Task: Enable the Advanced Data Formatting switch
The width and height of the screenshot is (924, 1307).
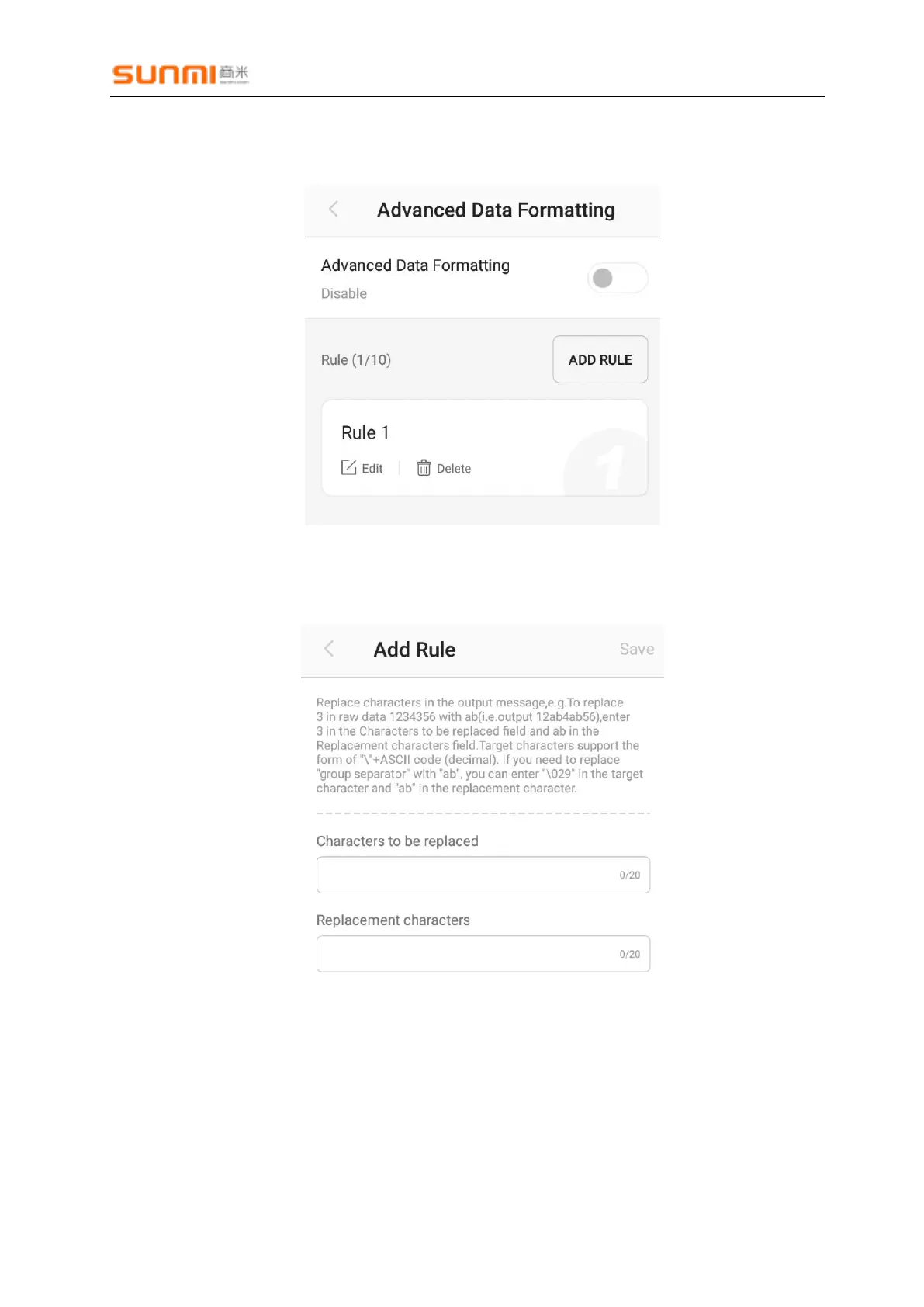Action: coord(617,278)
